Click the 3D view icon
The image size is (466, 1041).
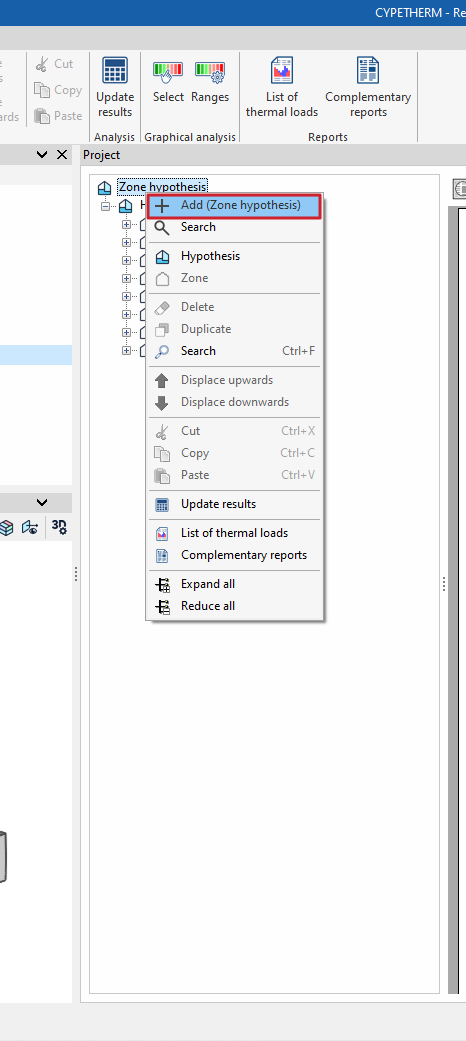coord(59,527)
